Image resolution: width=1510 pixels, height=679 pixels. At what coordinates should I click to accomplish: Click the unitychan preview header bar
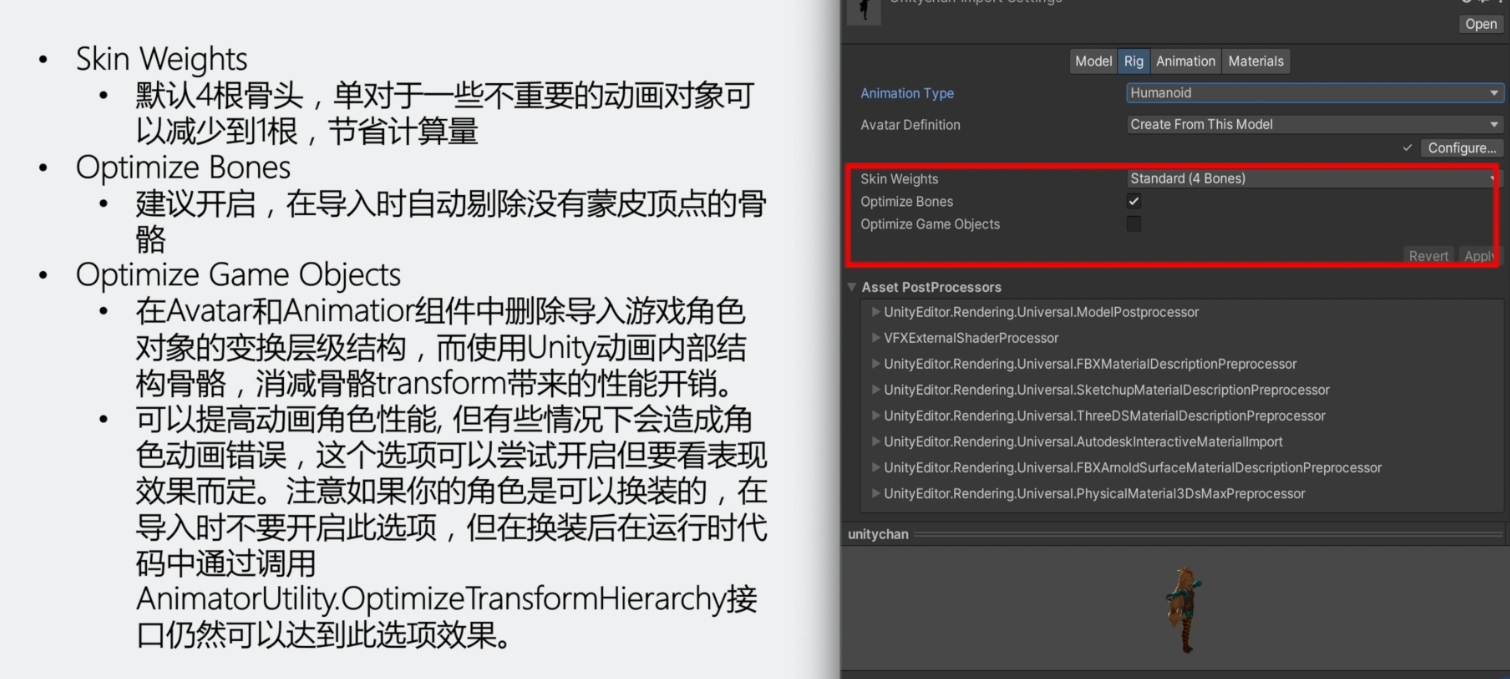click(x=1175, y=534)
